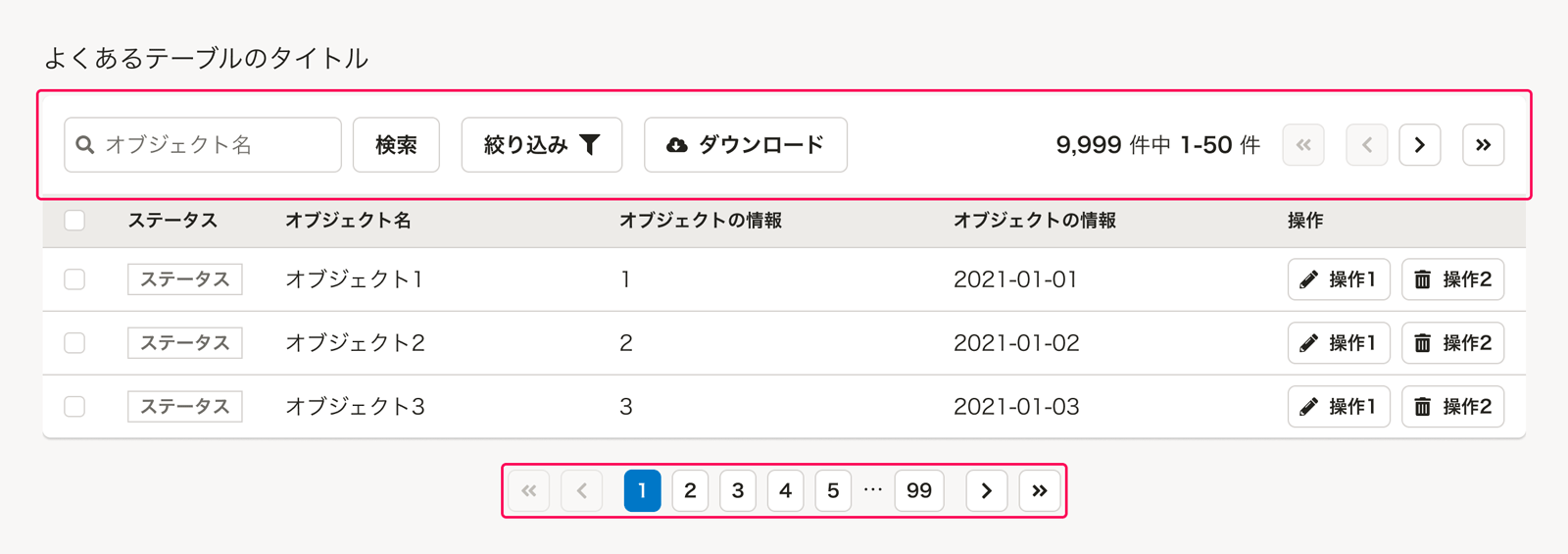1568x554 pixels.
Task: Click the 検索 search button
Action: (x=396, y=145)
